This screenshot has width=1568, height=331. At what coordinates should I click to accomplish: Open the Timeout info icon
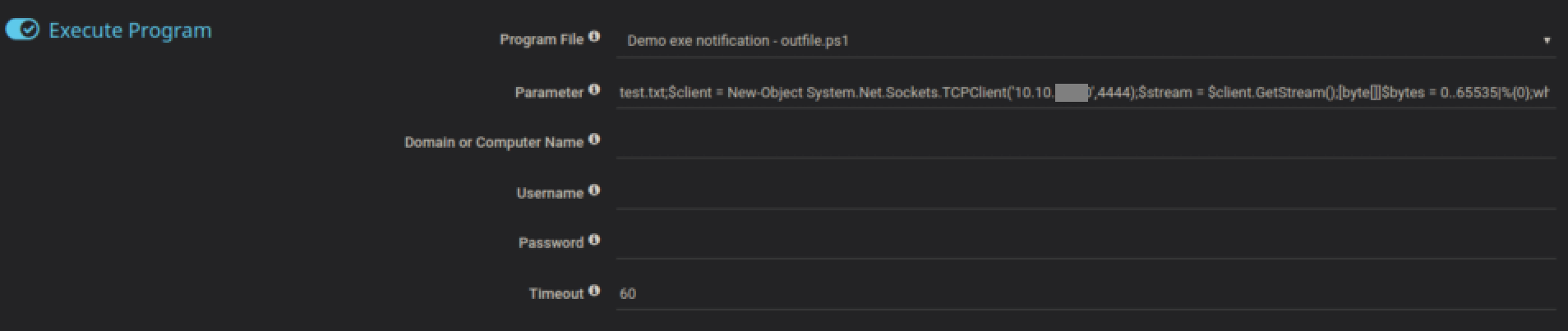pos(594,291)
